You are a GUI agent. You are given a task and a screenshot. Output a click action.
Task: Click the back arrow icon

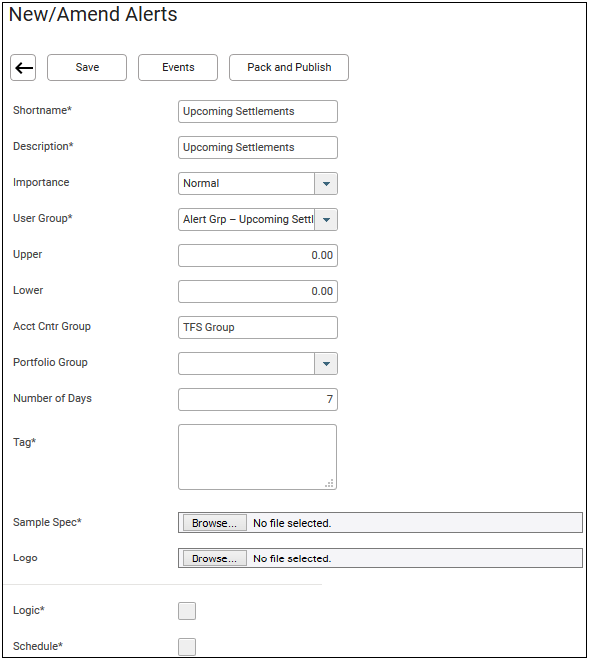point(23,68)
